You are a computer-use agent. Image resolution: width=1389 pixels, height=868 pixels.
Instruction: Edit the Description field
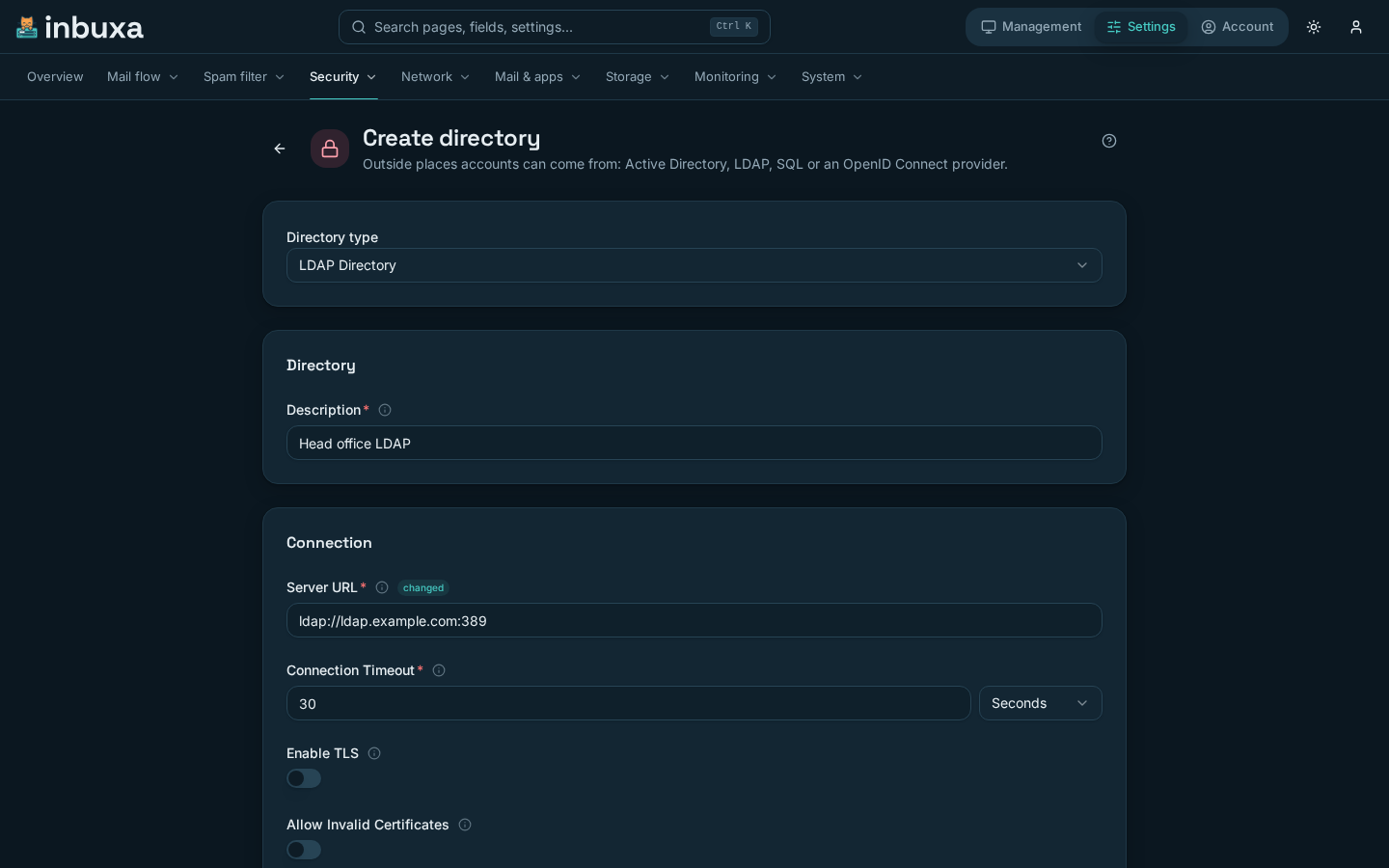click(x=694, y=443)
